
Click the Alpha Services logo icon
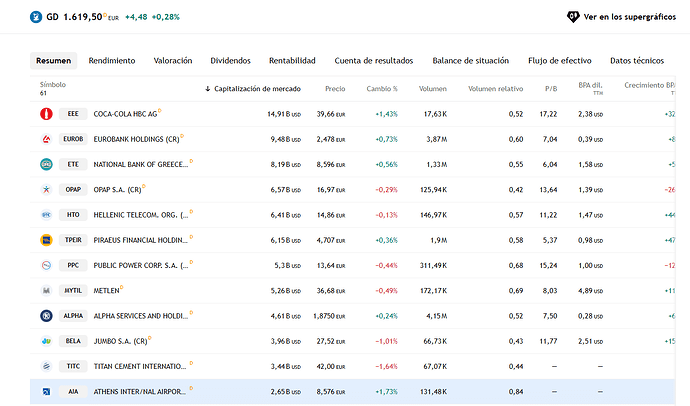46,316
